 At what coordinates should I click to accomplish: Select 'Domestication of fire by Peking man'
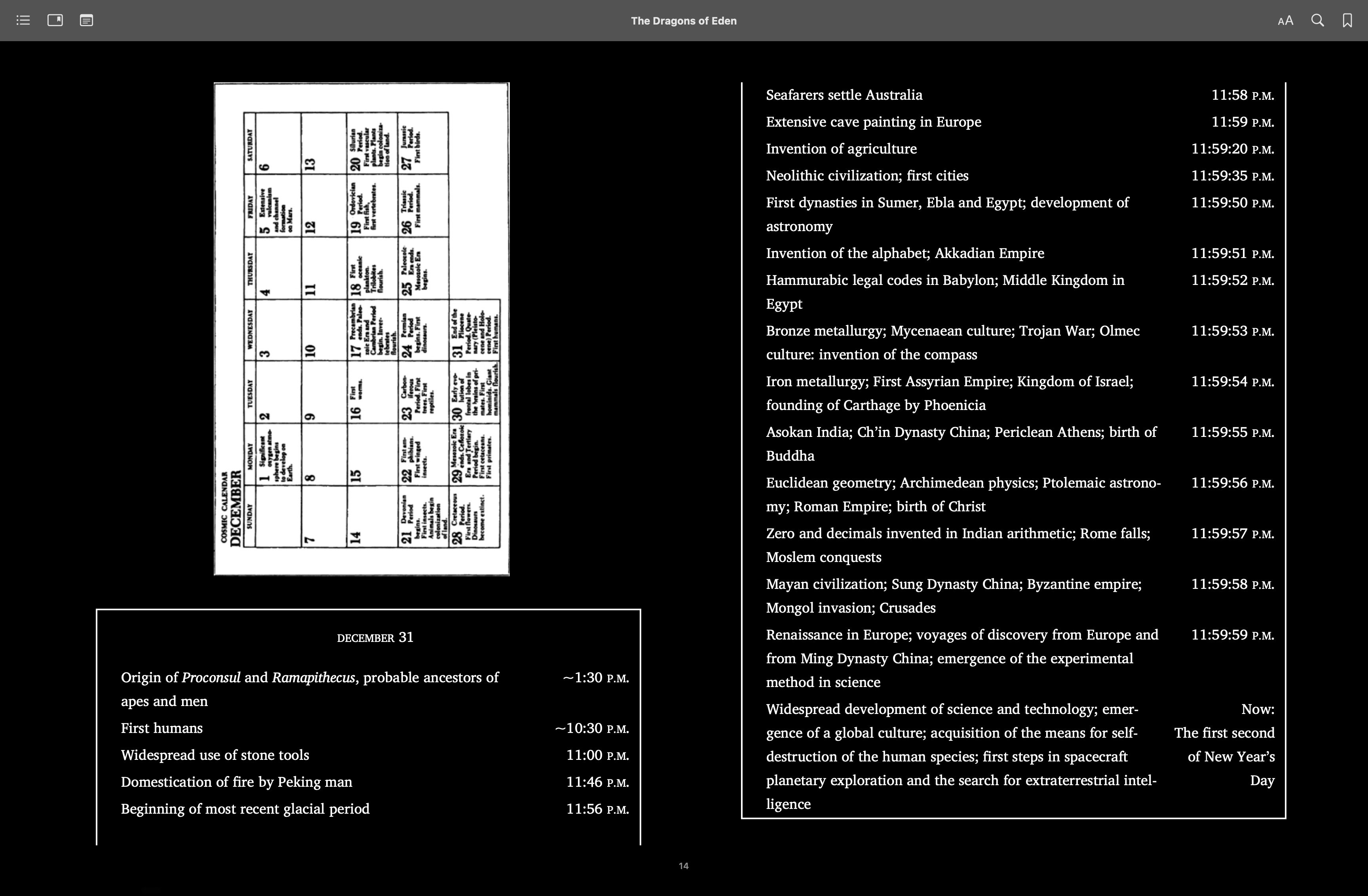236,782
